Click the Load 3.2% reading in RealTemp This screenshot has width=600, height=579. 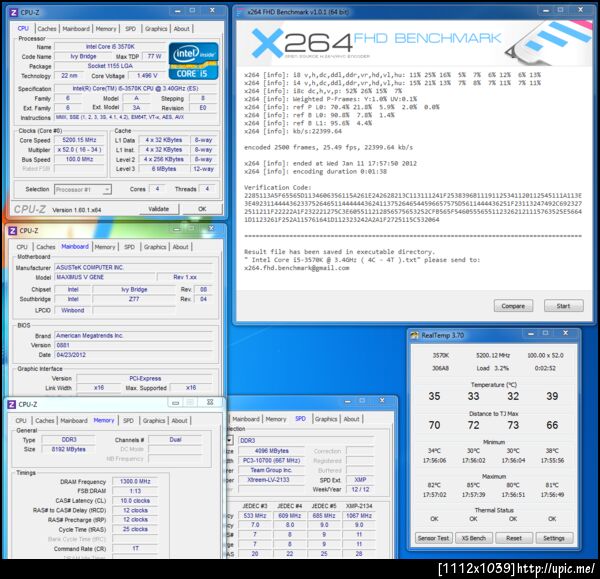click(x=493, y=368)
